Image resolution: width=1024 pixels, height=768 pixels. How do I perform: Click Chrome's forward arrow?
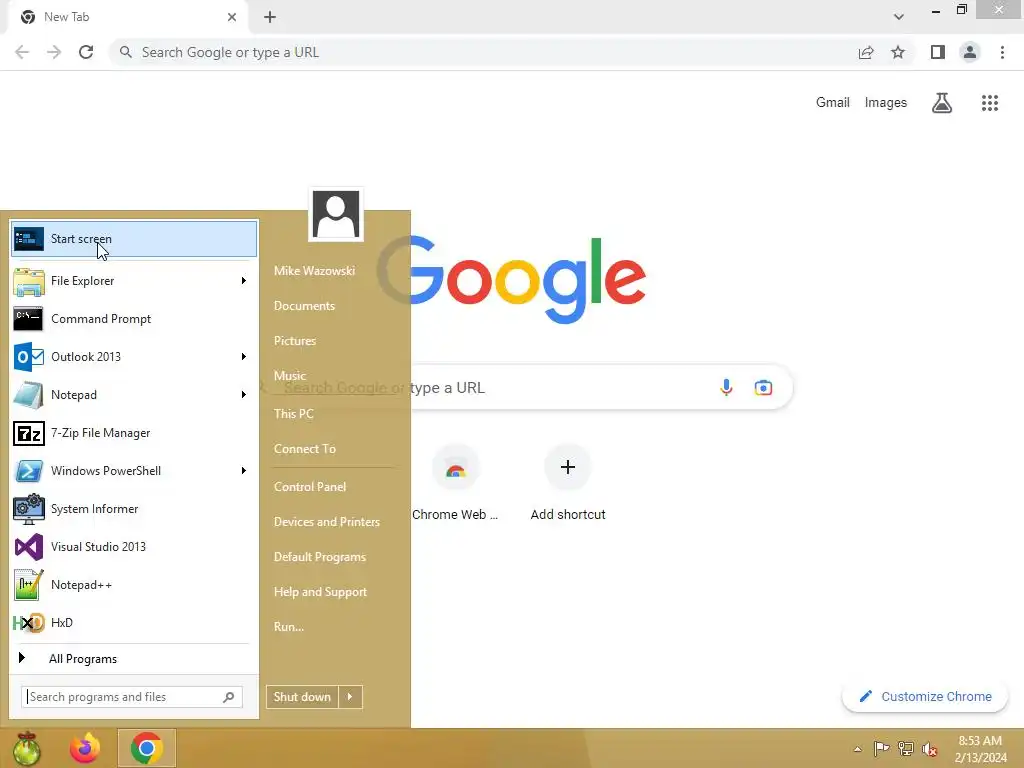54,52
